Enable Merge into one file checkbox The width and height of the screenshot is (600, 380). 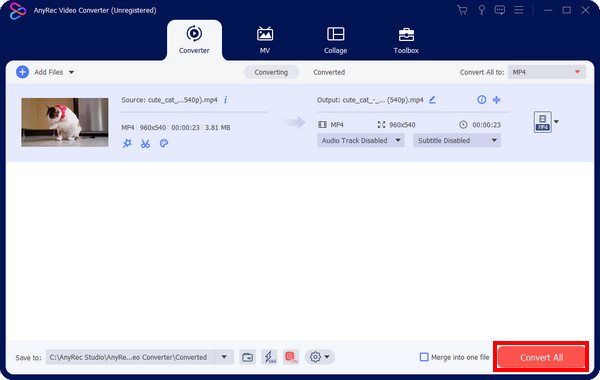424,357
